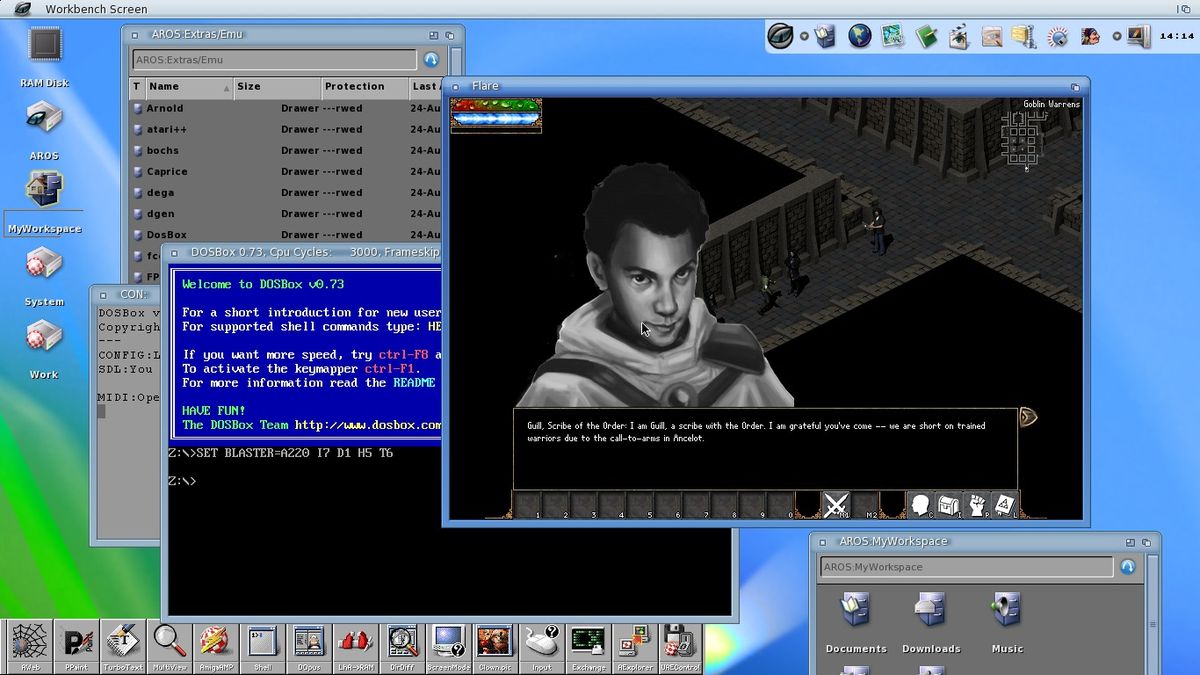The width and height of the screenshot is (1200, 675).
Task: Expand the arrow beside the AROS eye logo
Action: (804, 37)
